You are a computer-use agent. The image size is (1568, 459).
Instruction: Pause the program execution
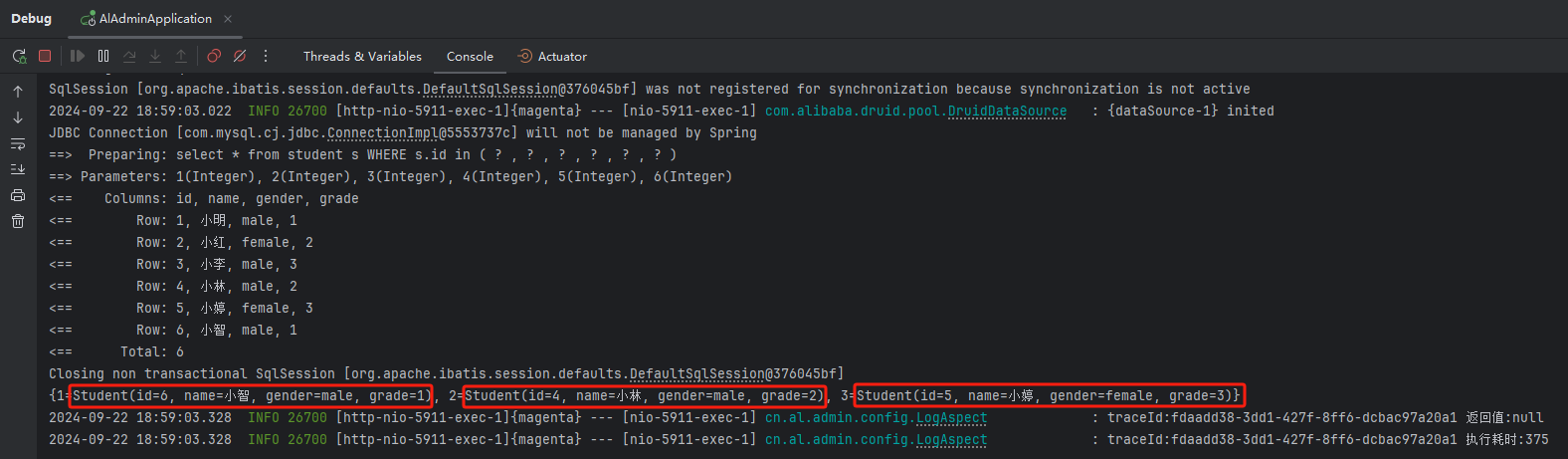[103, 57]
